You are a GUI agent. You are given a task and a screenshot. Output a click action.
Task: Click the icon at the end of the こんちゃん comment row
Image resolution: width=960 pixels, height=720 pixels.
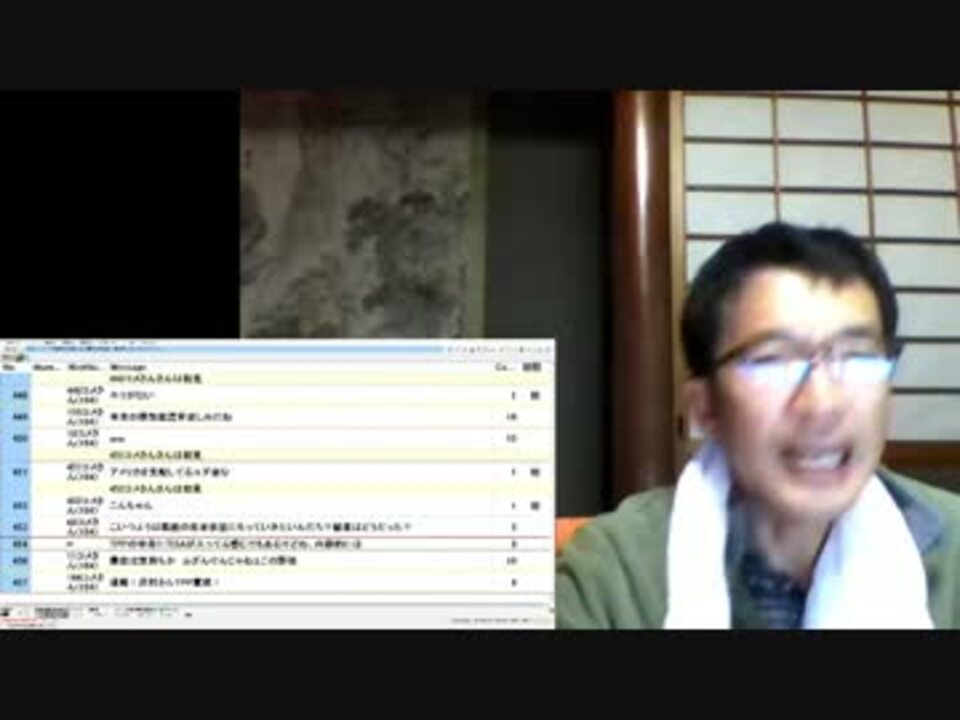pyautogui.click(x=534, y=506)
